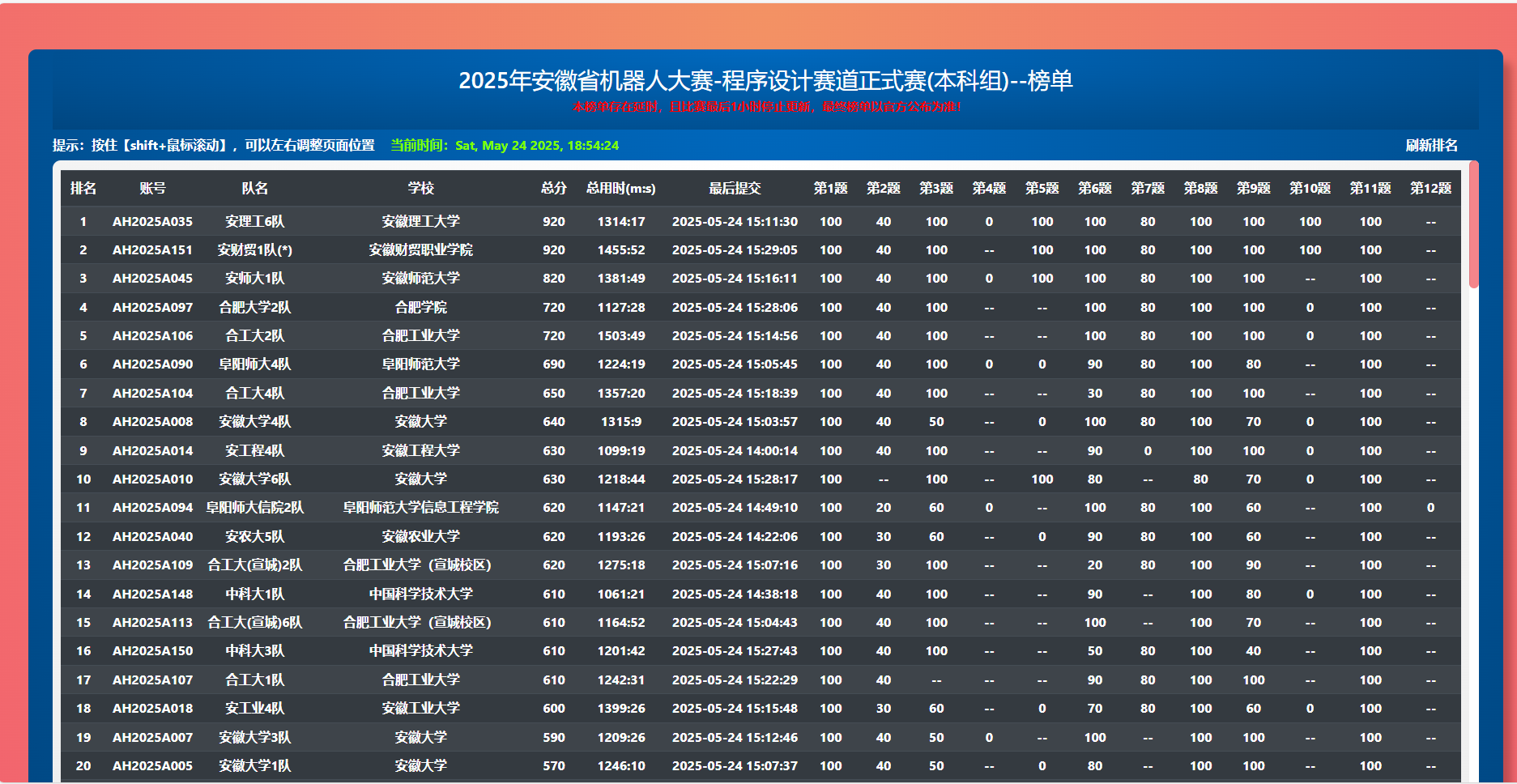Viewport: 1517px width, 784px height.
Task: Click the 第10题 column header
Action: (x=1310, y=188)
